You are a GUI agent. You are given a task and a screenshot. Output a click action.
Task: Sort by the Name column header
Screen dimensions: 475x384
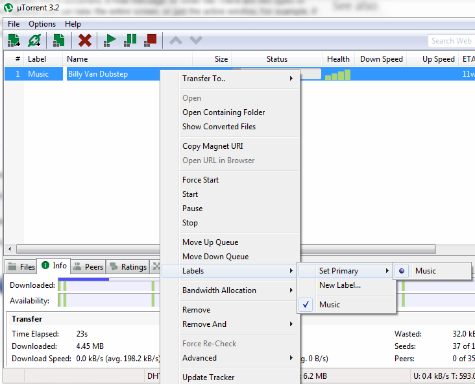128,59
